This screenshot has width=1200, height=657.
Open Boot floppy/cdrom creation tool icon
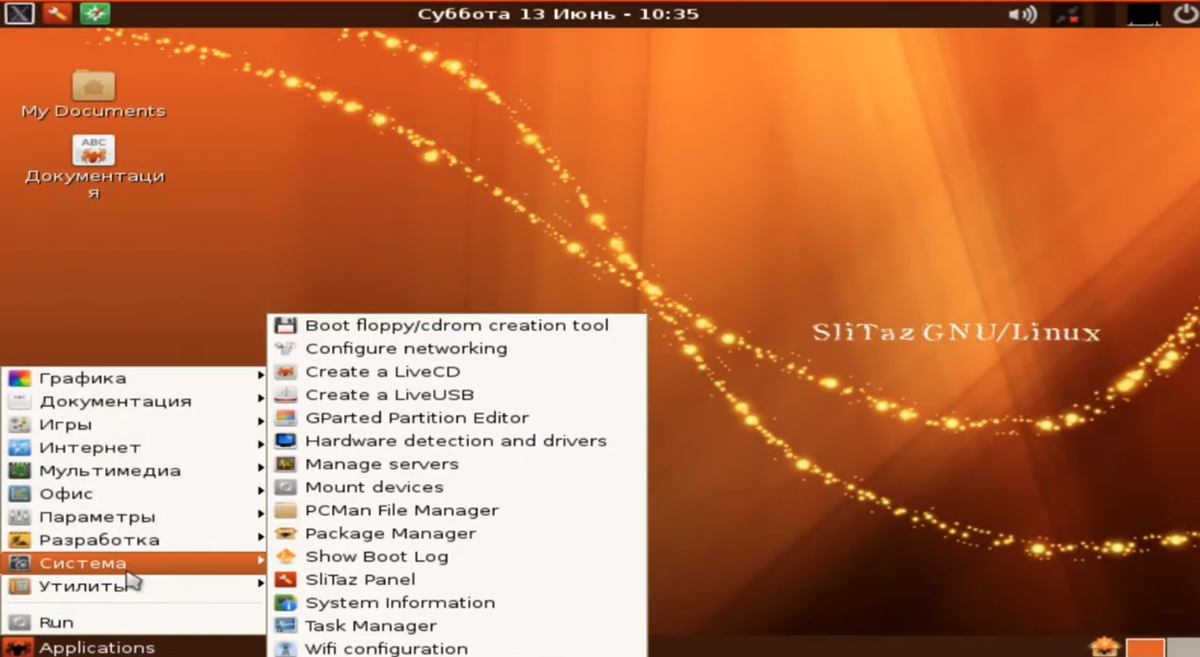(x=286, y=325)
